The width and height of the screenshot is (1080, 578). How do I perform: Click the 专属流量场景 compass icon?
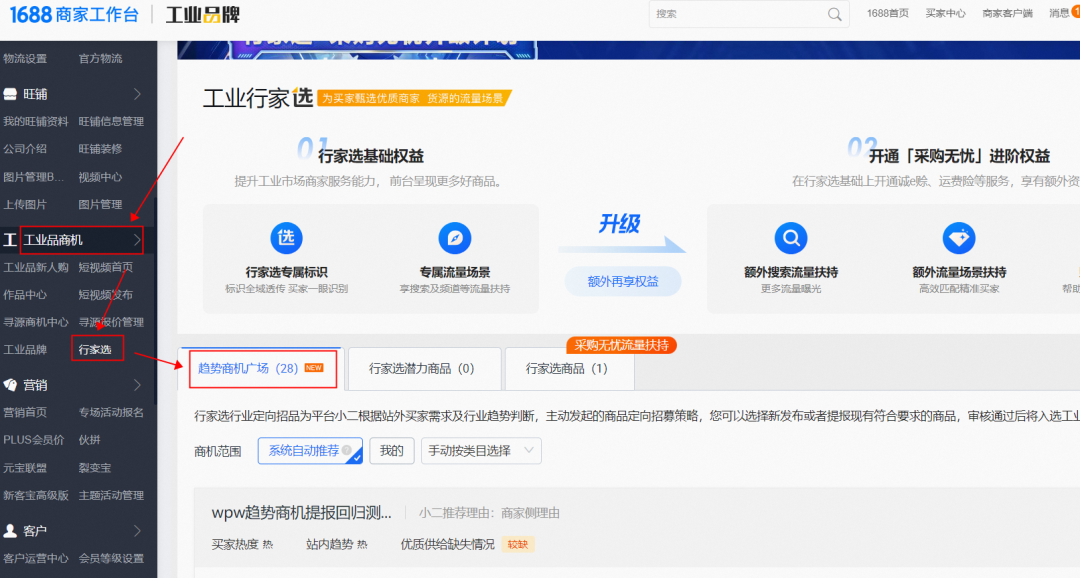point(455,239)
